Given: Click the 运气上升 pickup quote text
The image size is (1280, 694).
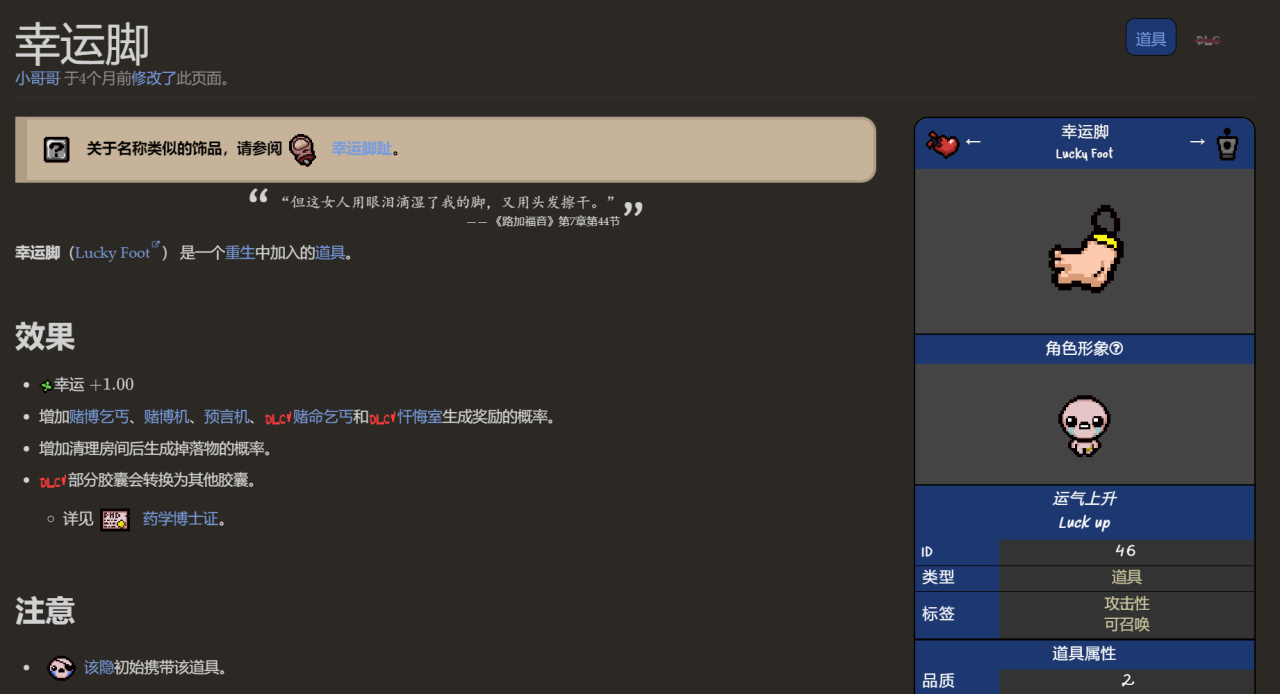Looking at the screenshot, I should click(x=1084, y=498).
